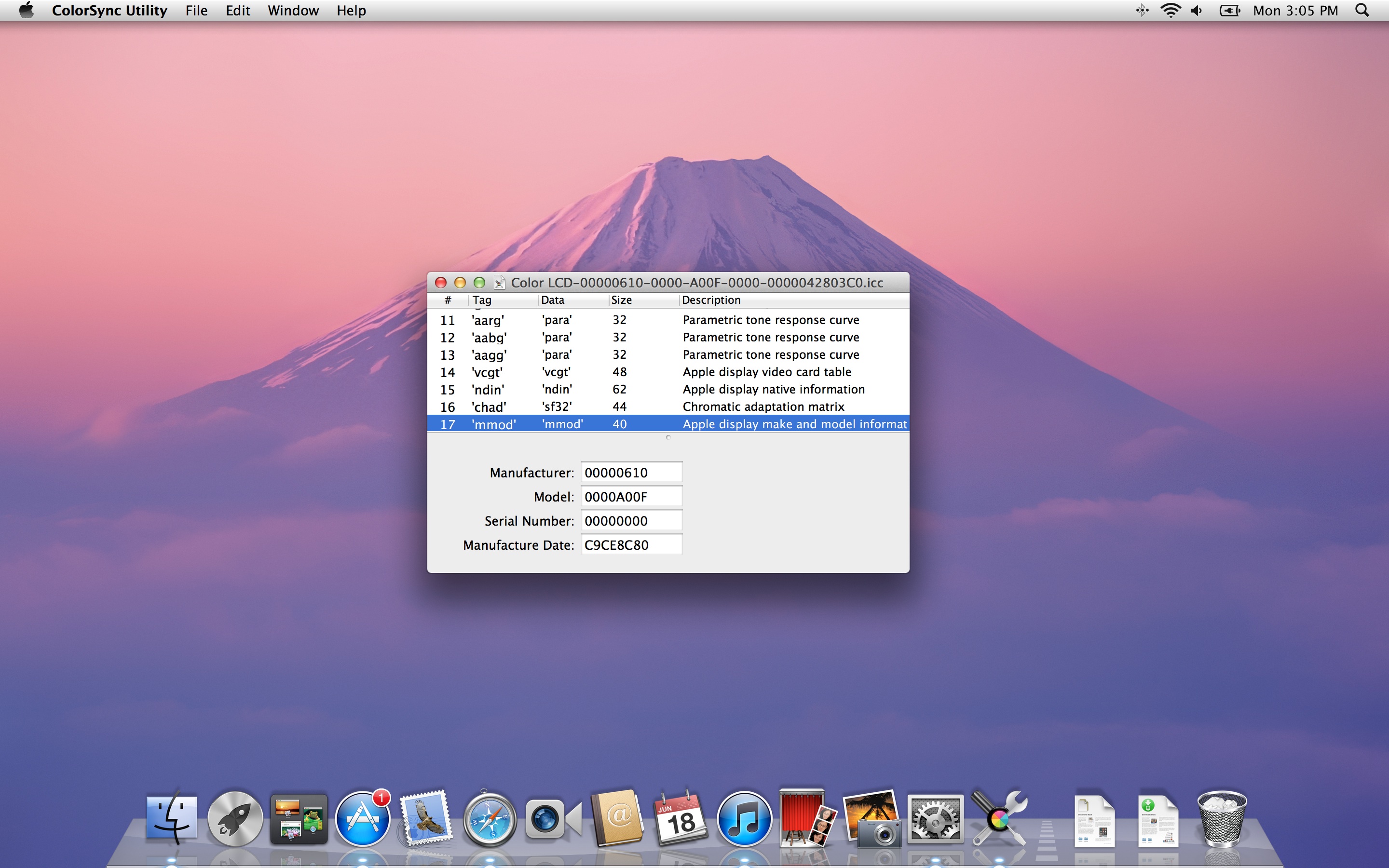Click the Wi-Fi status icon

[1171, 10]
